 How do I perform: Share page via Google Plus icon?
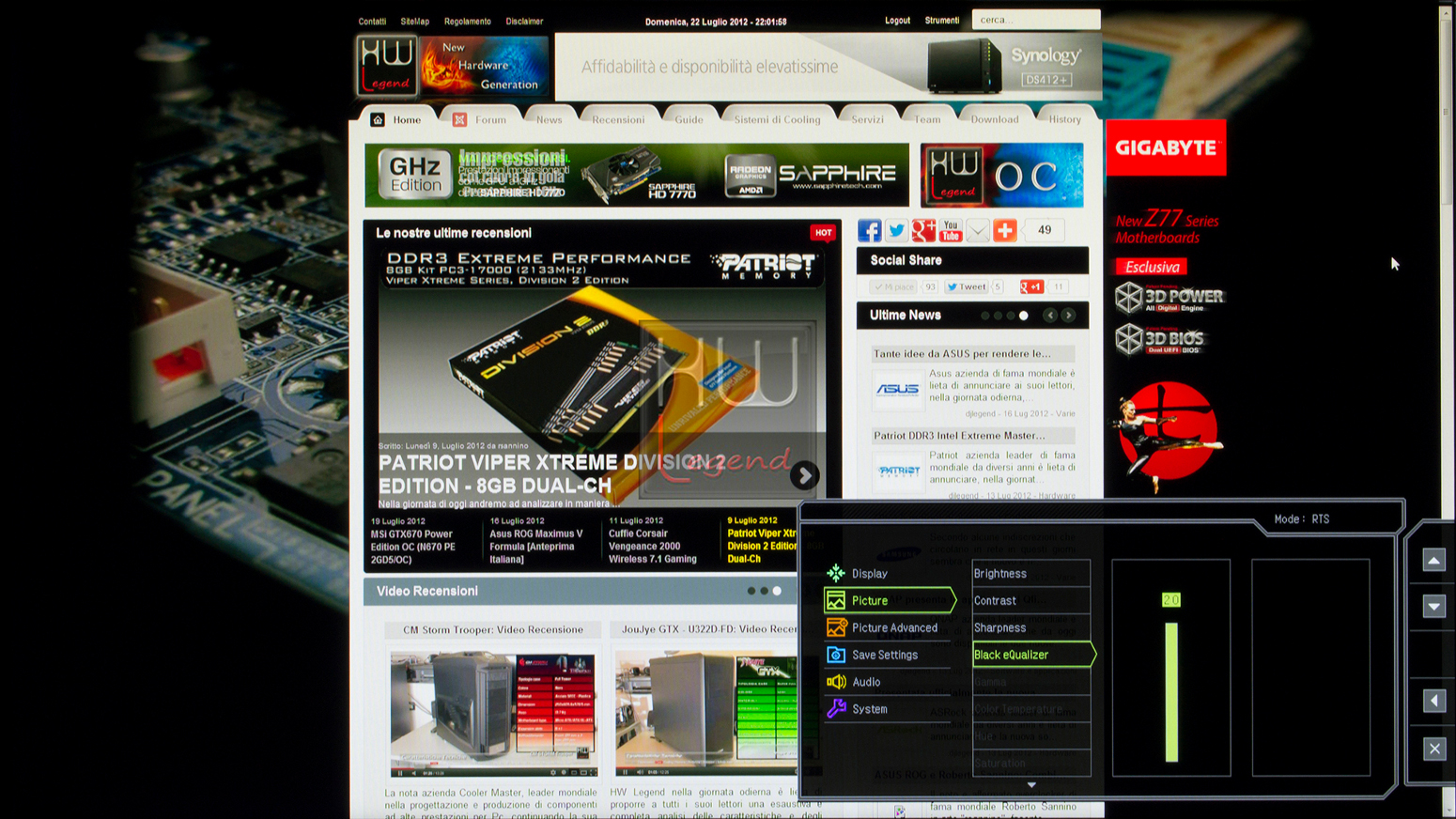click(923, 230)
